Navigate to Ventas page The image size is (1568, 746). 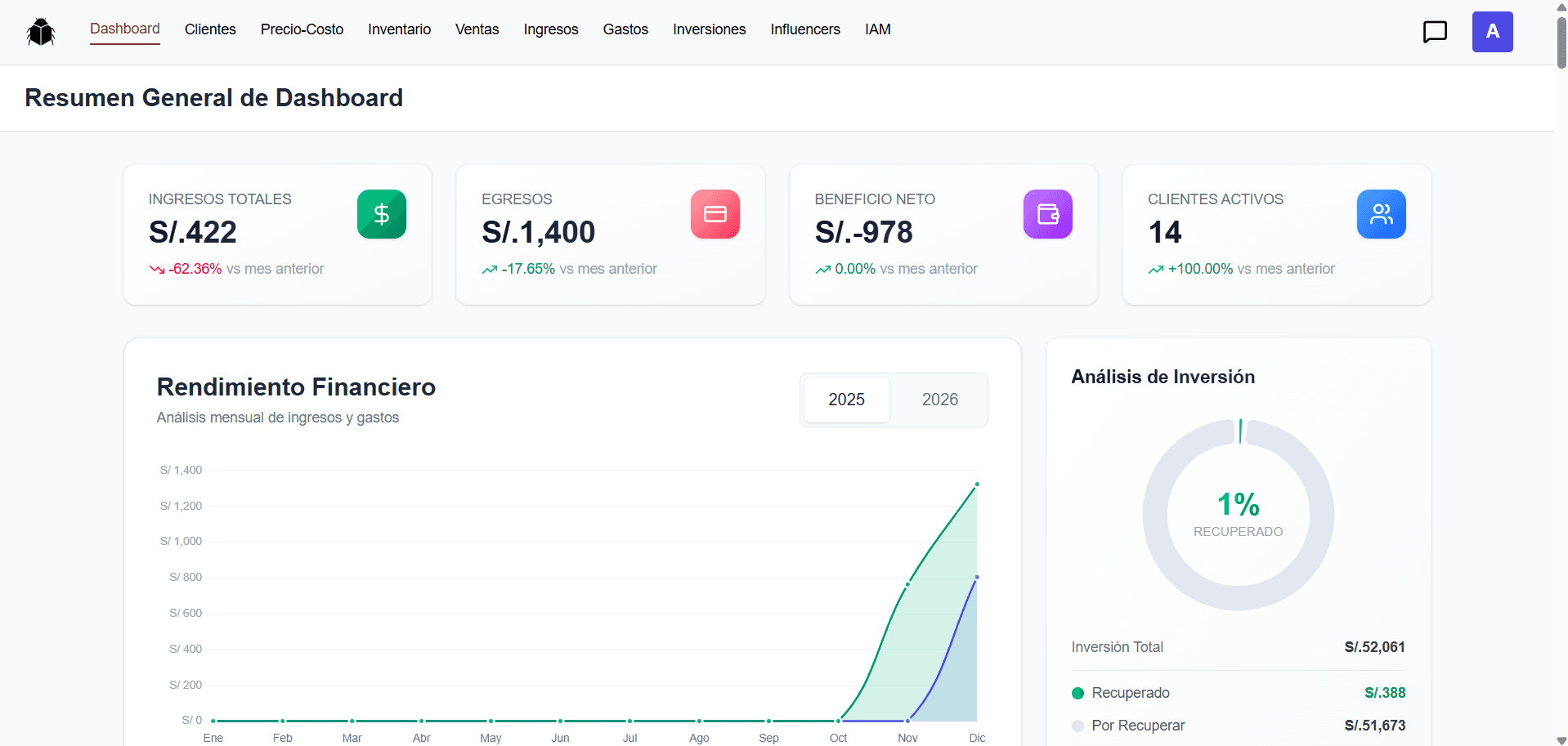[477, 29]
